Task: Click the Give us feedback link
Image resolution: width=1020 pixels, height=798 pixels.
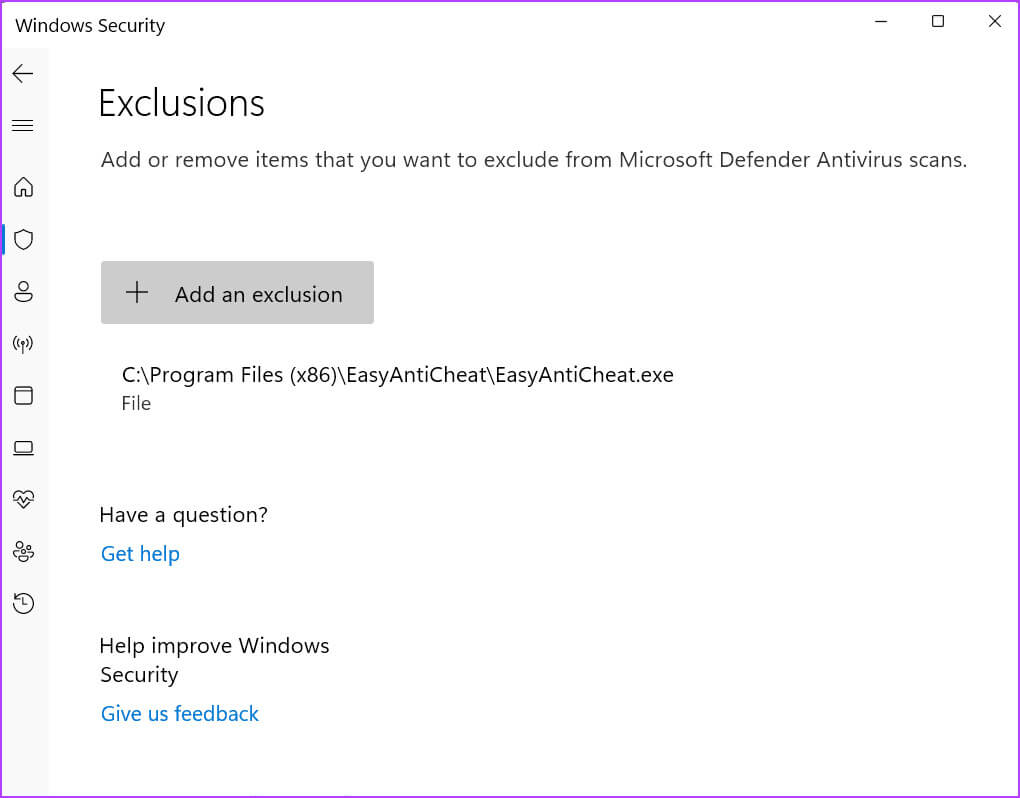Action: coord(180,714)
